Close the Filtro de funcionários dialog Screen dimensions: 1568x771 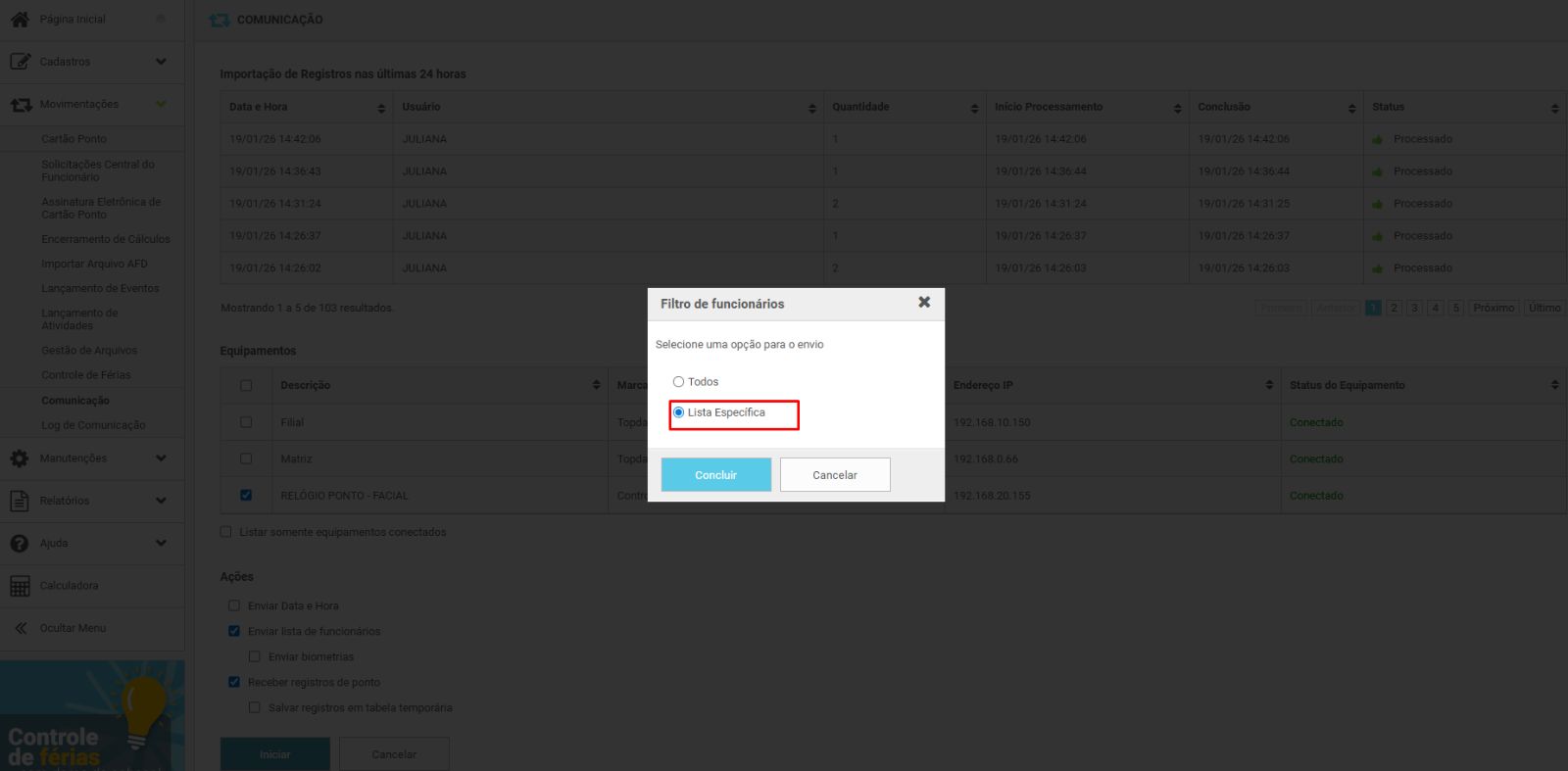pos(923,303)
